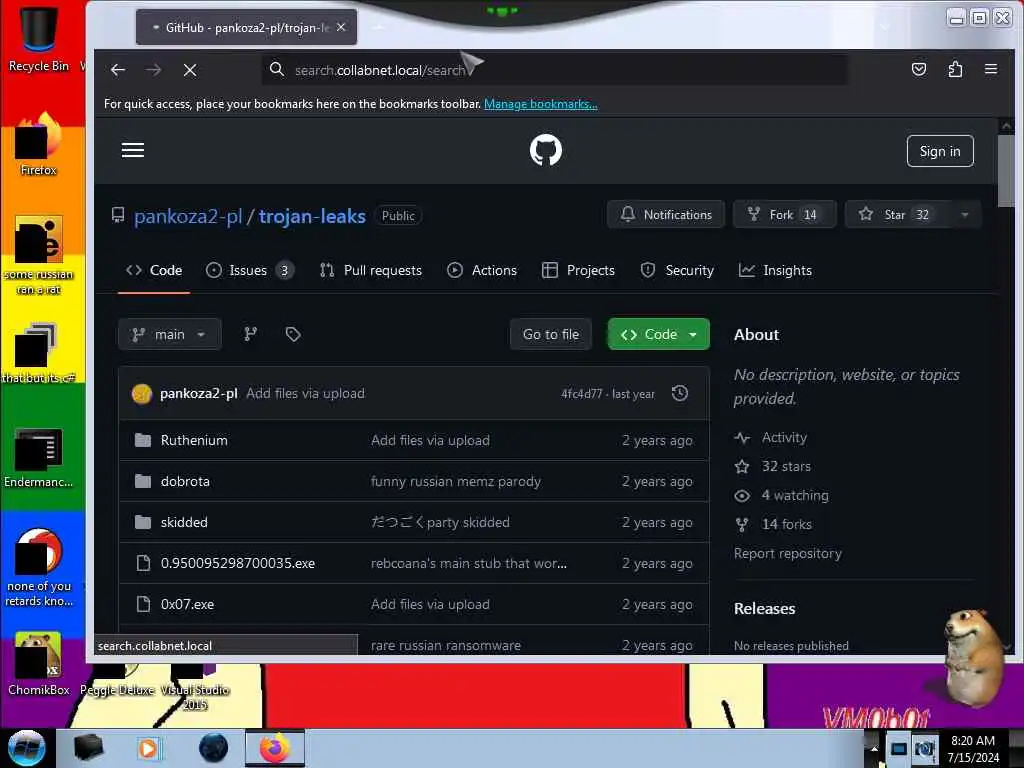
Task: Switch to the Code tab
Action: pos(154,270)
